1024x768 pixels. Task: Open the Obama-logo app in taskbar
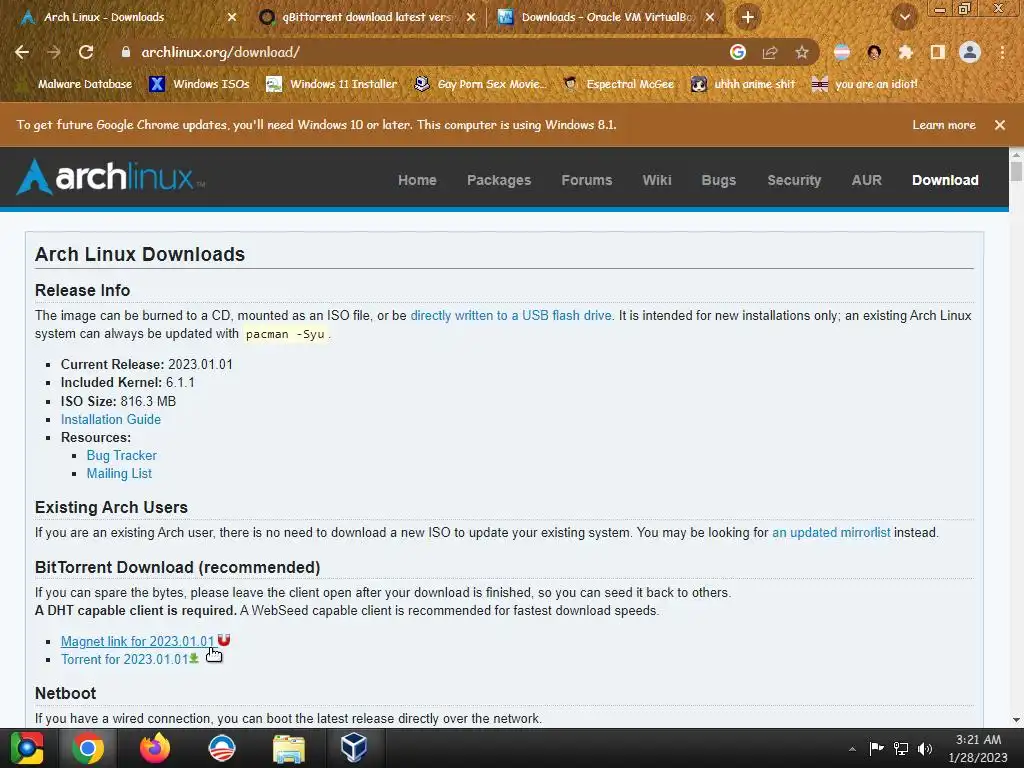[222, 748]
